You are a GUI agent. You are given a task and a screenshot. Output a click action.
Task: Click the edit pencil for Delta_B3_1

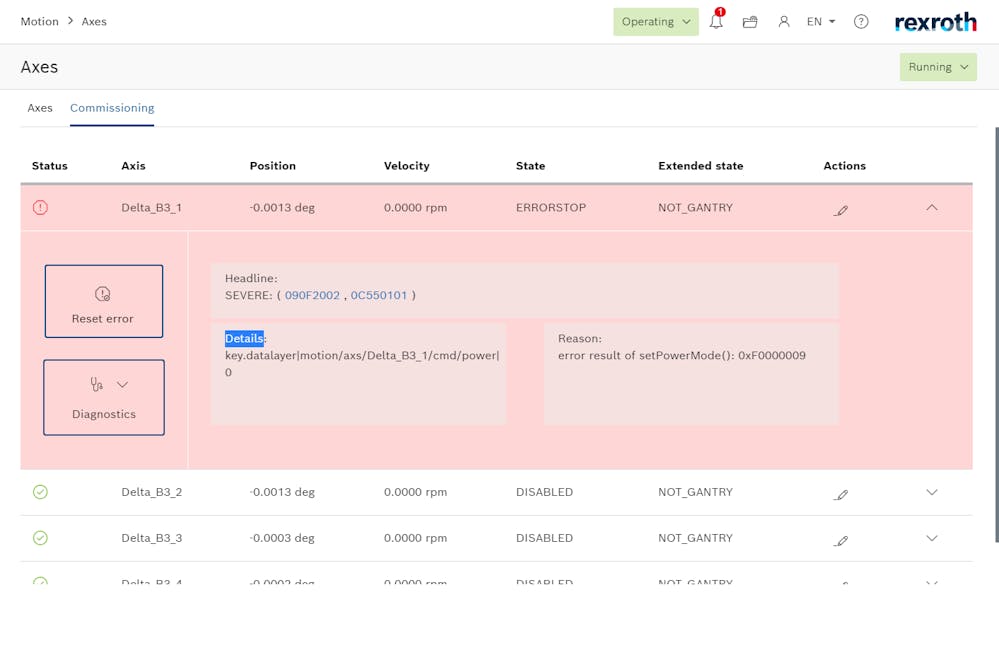841,210
